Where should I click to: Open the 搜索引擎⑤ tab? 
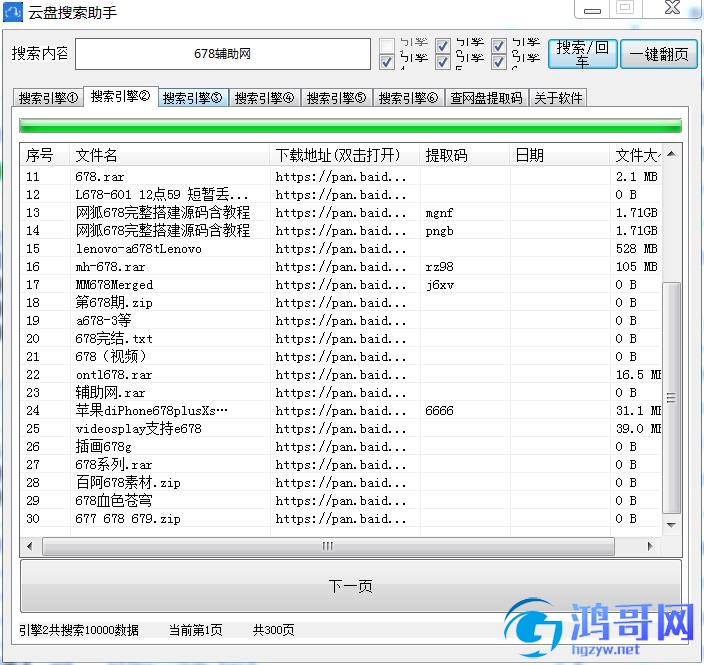coord(336,98)
